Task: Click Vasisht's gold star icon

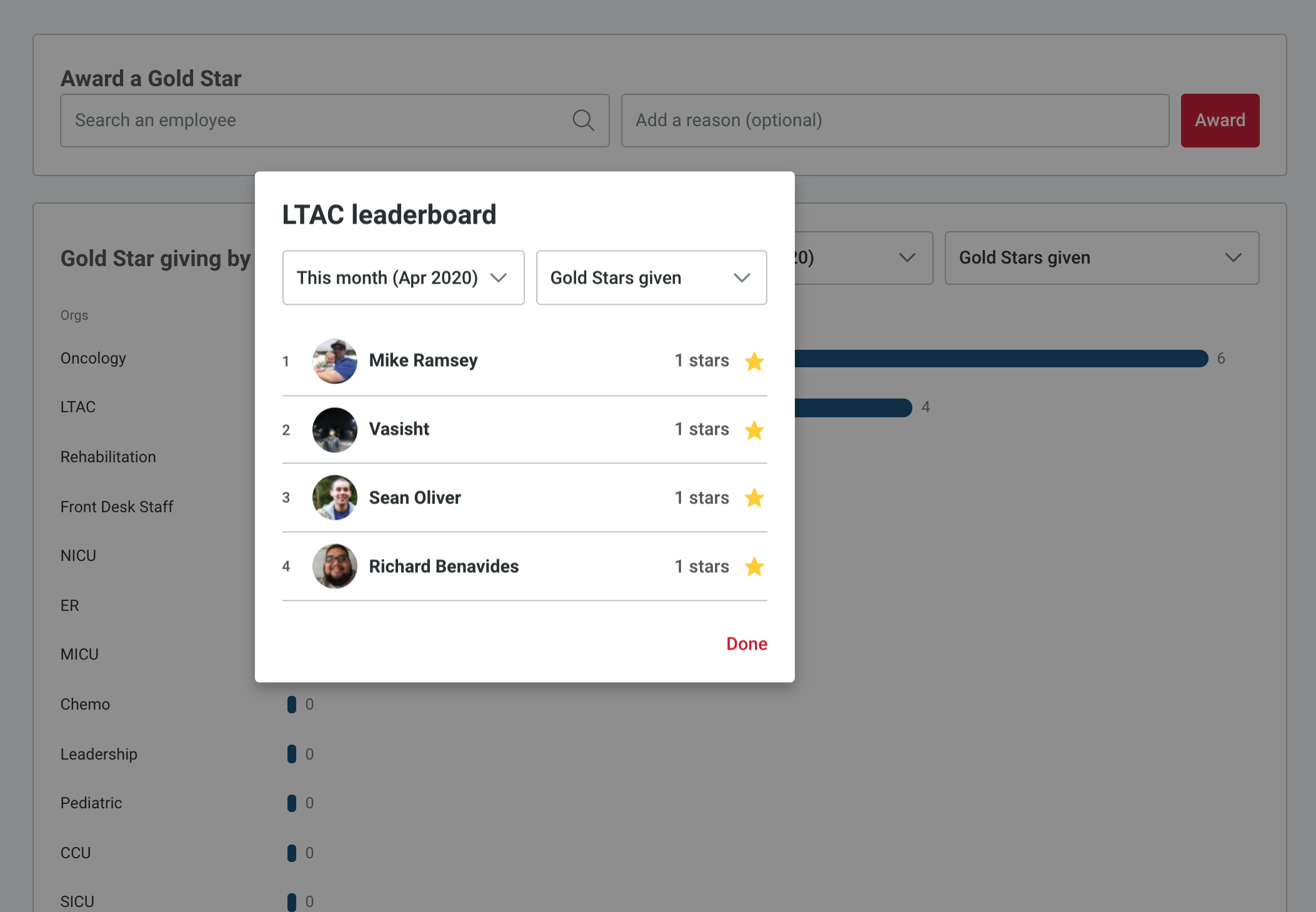Action: pyautogui.click(x=754, y=430)
